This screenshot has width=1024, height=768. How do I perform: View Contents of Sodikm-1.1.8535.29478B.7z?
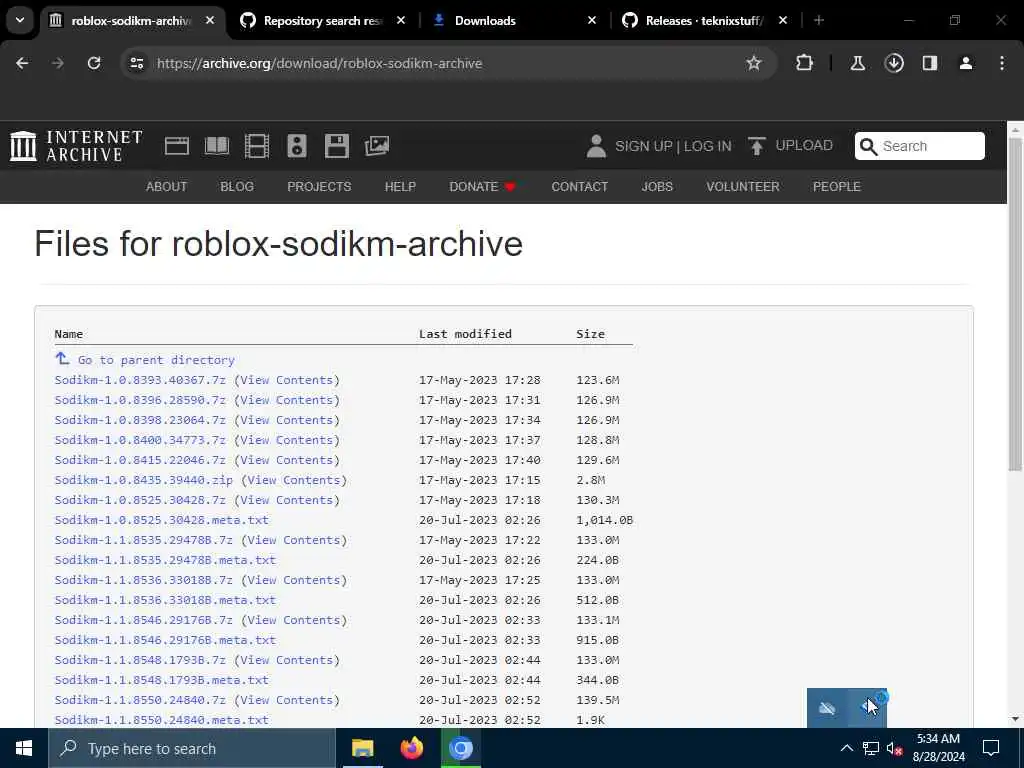tap(294, 540)
